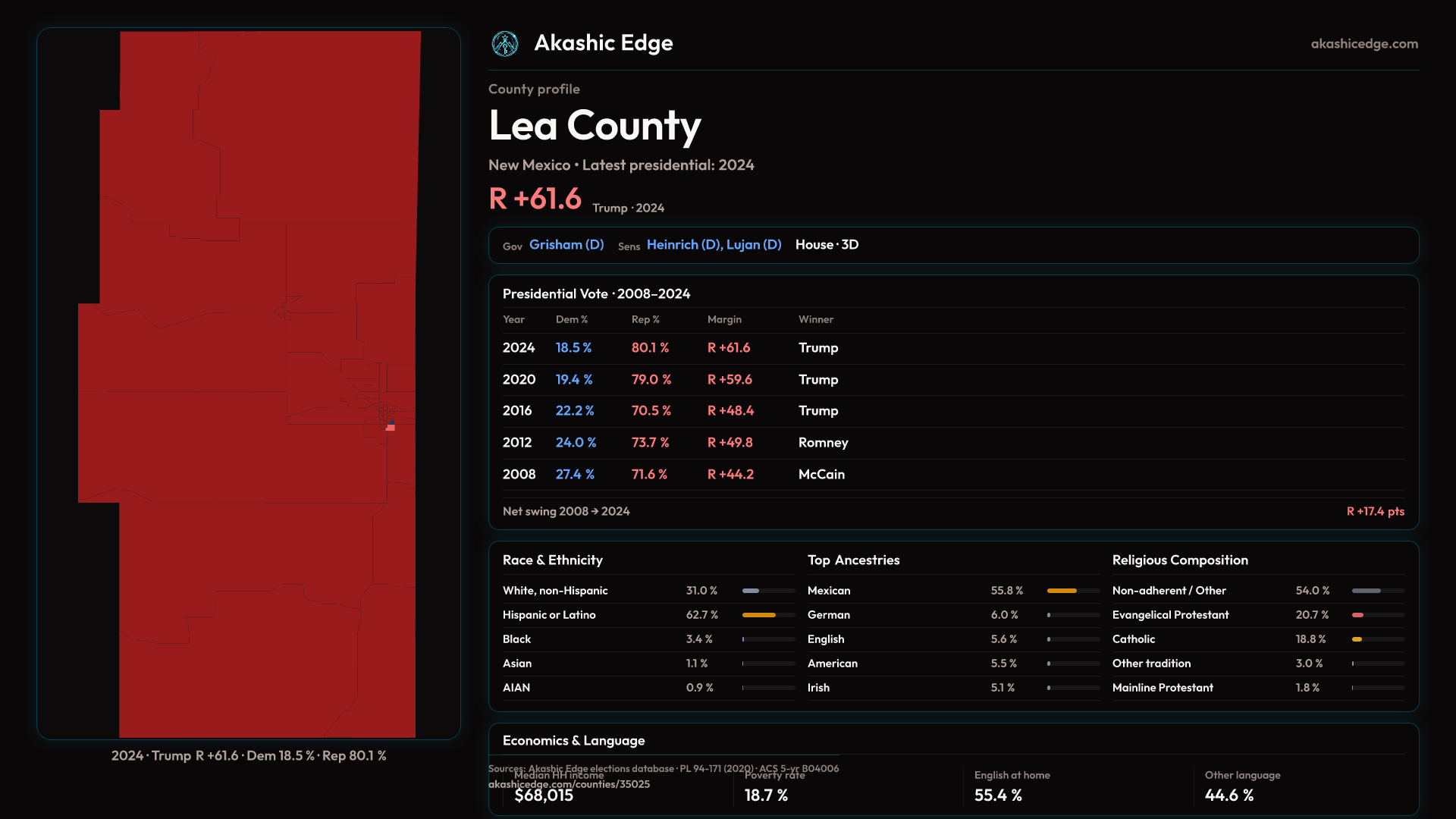Click the House 3D label

coord(827,245)
